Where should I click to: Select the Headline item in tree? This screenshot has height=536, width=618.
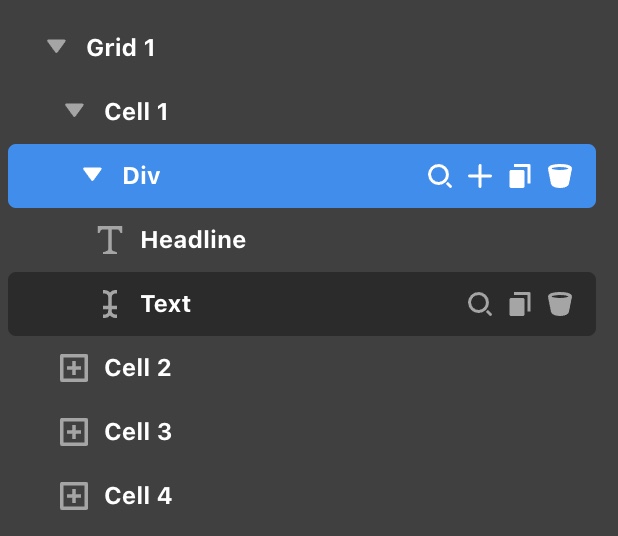click(193, 240)
